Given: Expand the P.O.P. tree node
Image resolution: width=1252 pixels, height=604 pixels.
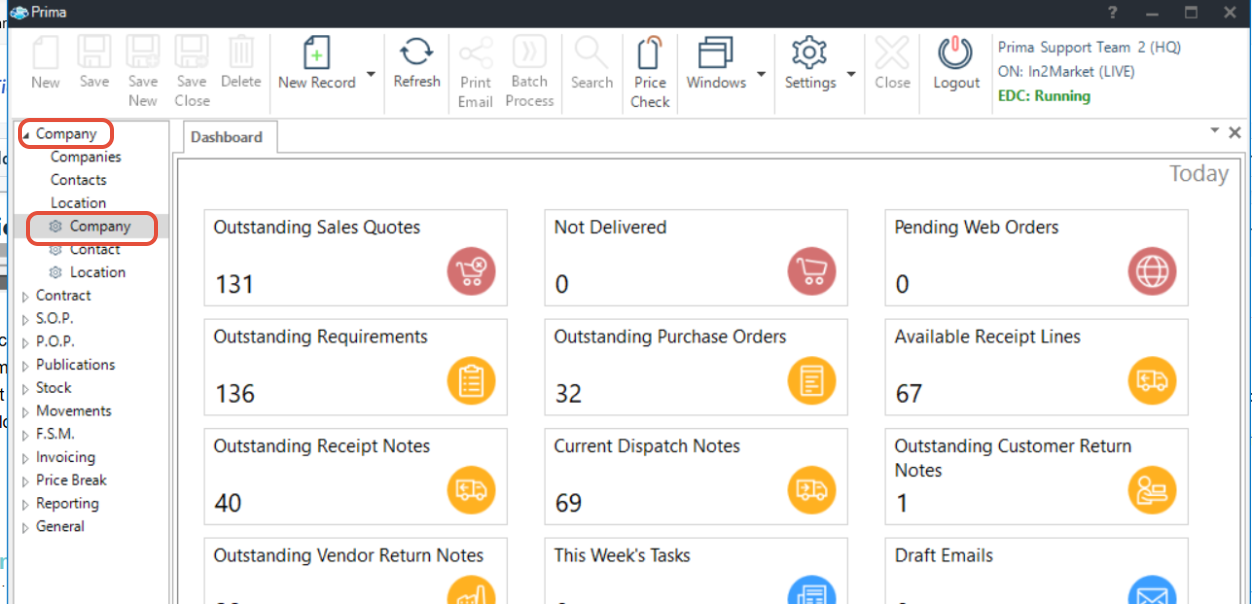Looking at the screenshot, I should click(x=26, y=342).
